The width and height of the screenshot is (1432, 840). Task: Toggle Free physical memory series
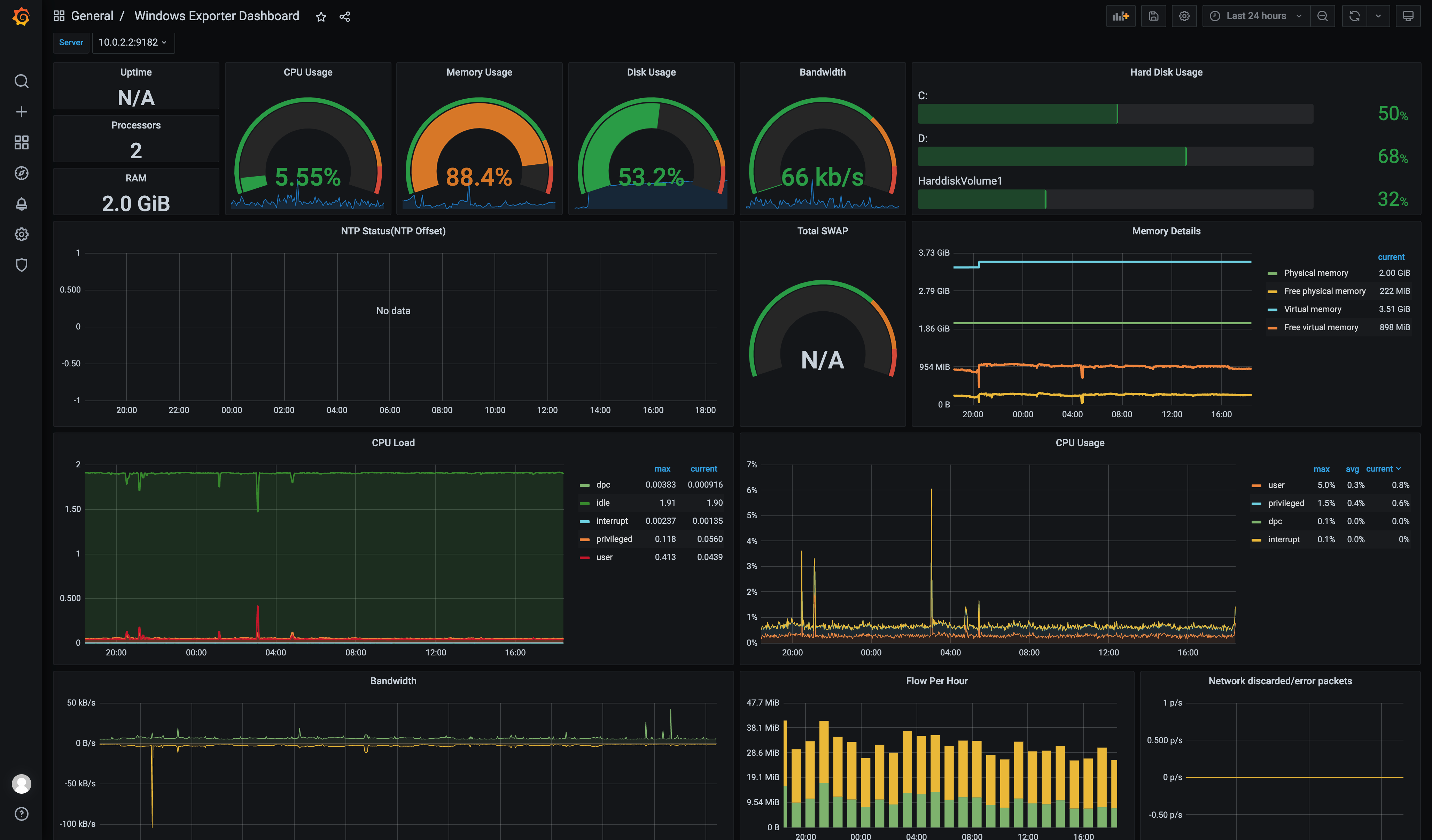click(1325, 291)
